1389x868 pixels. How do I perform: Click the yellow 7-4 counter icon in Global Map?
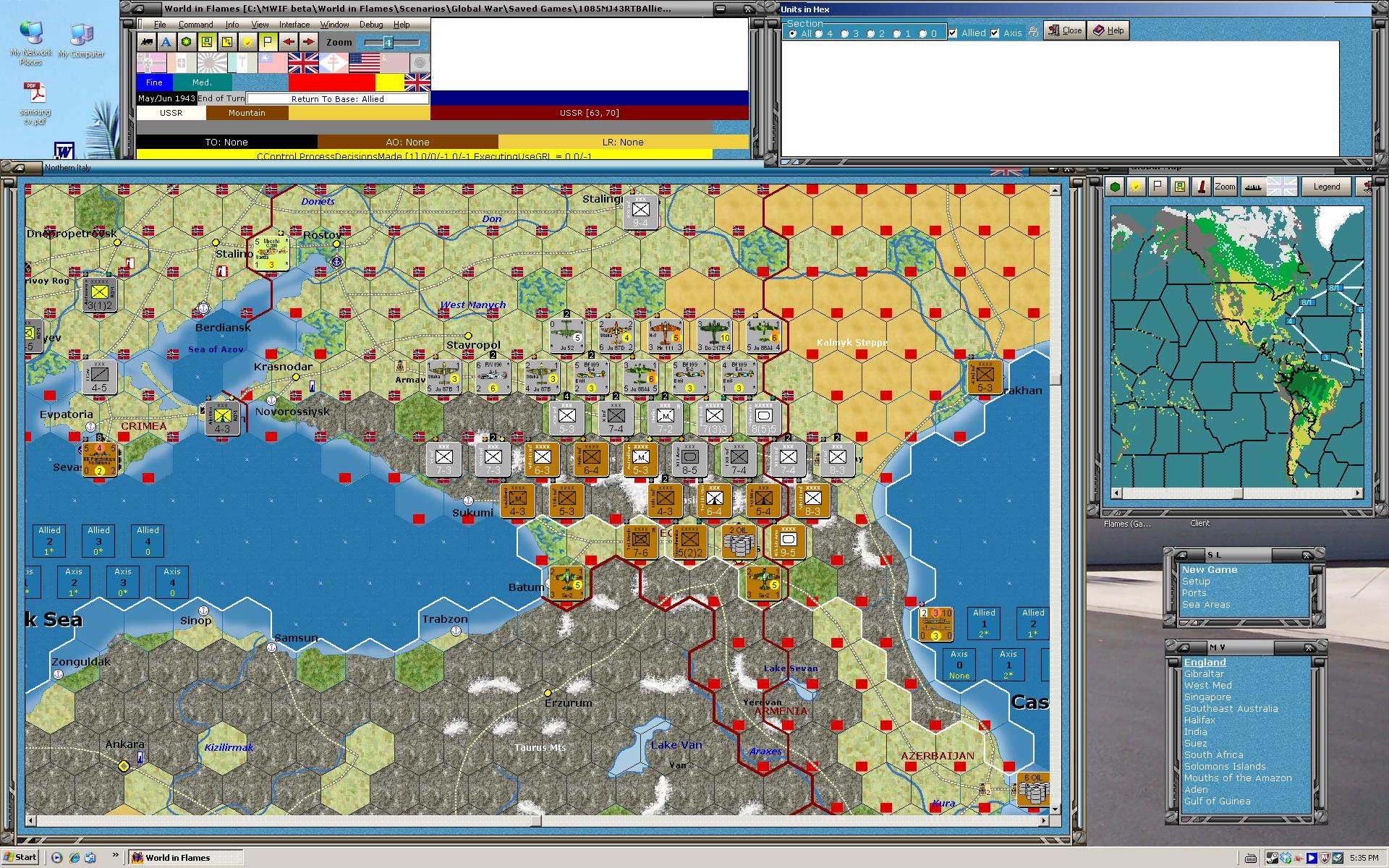(1180, 187)
